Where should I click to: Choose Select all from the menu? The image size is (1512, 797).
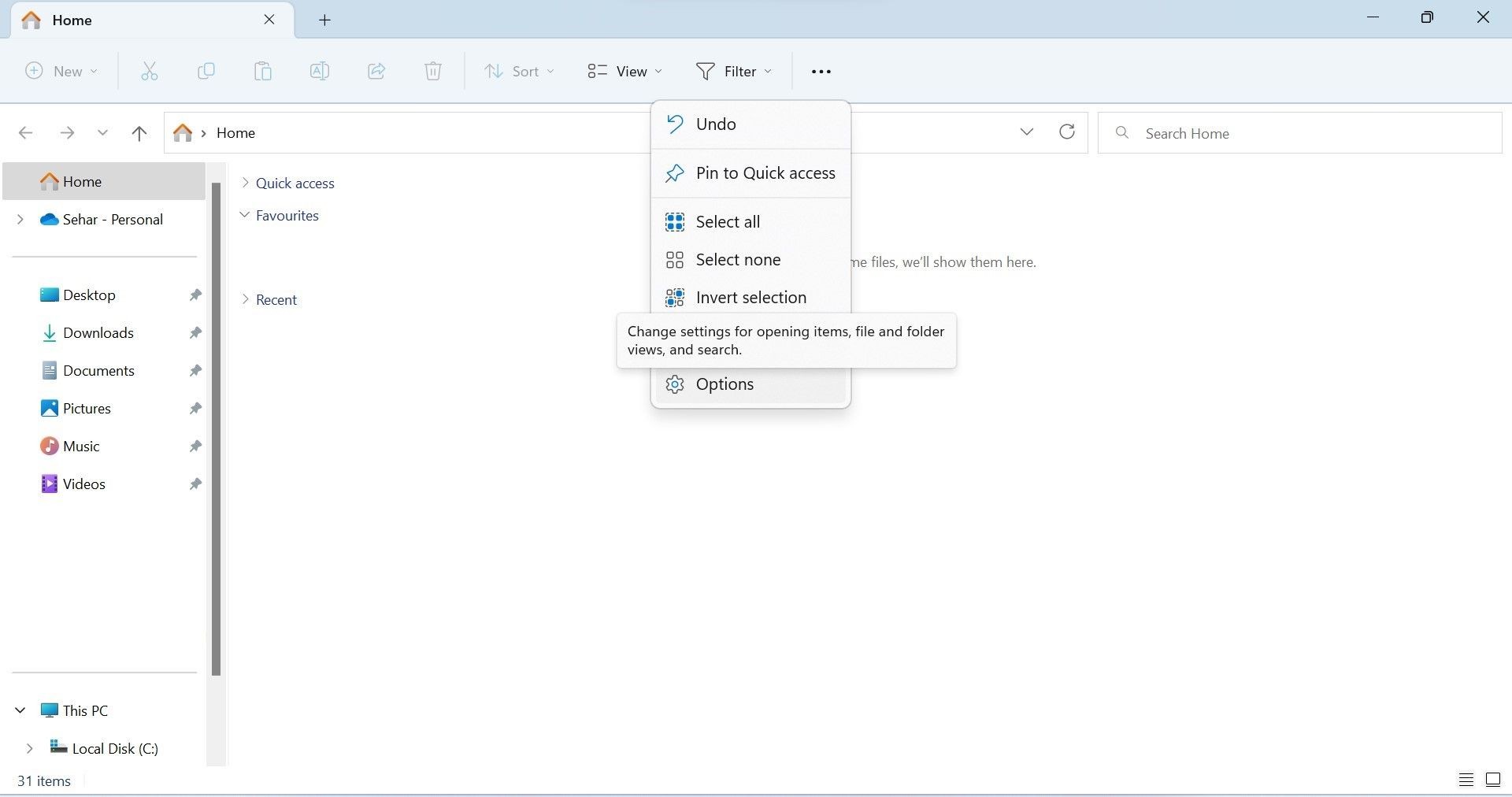coord(750,222)
